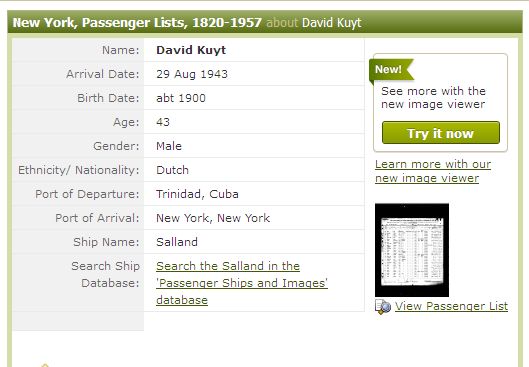Click the birth date abt 1900 value

coord(181,98)
